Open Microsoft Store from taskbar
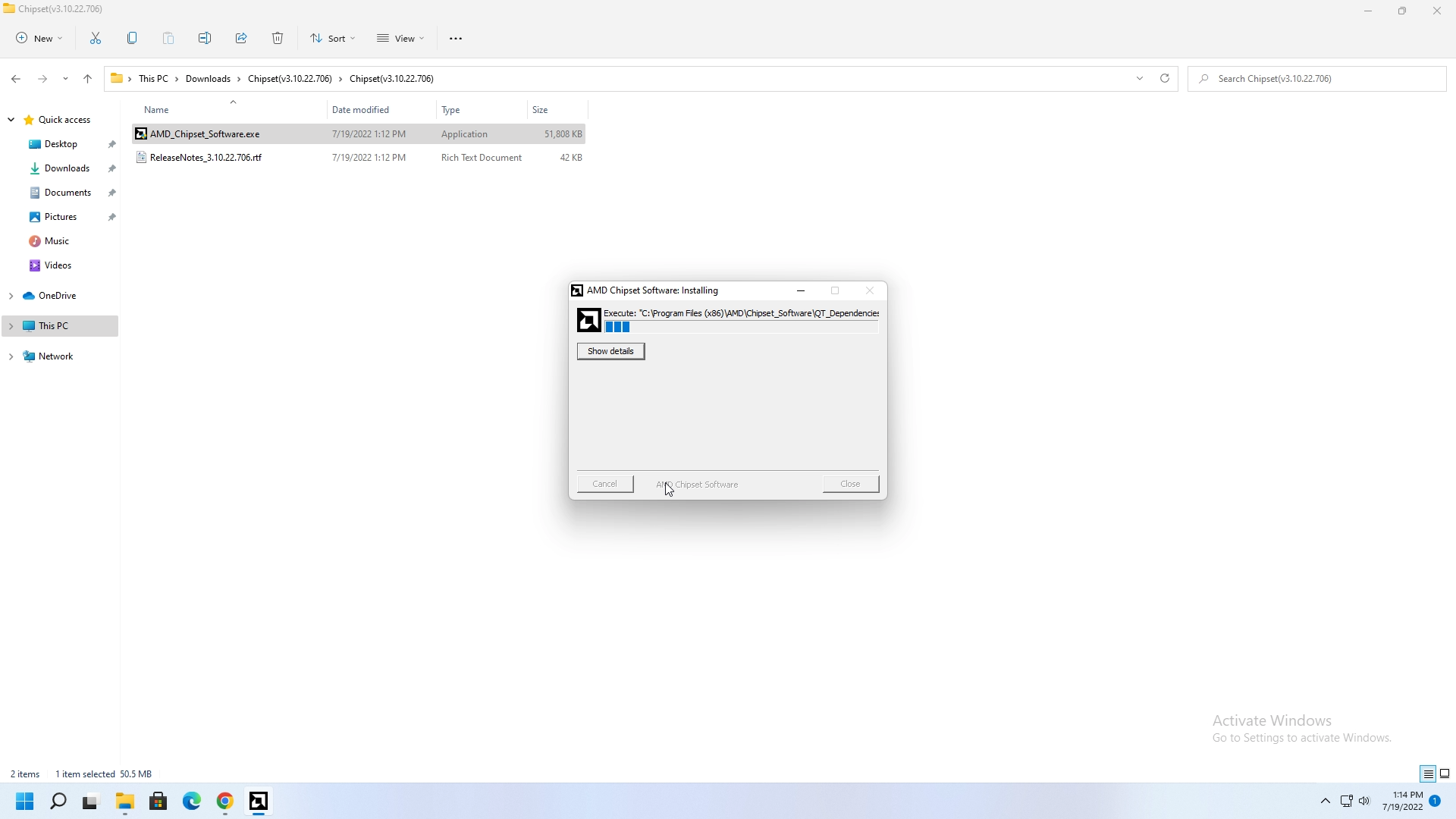The width and height of the screenshot is (1456, 819). click(158, 802)
